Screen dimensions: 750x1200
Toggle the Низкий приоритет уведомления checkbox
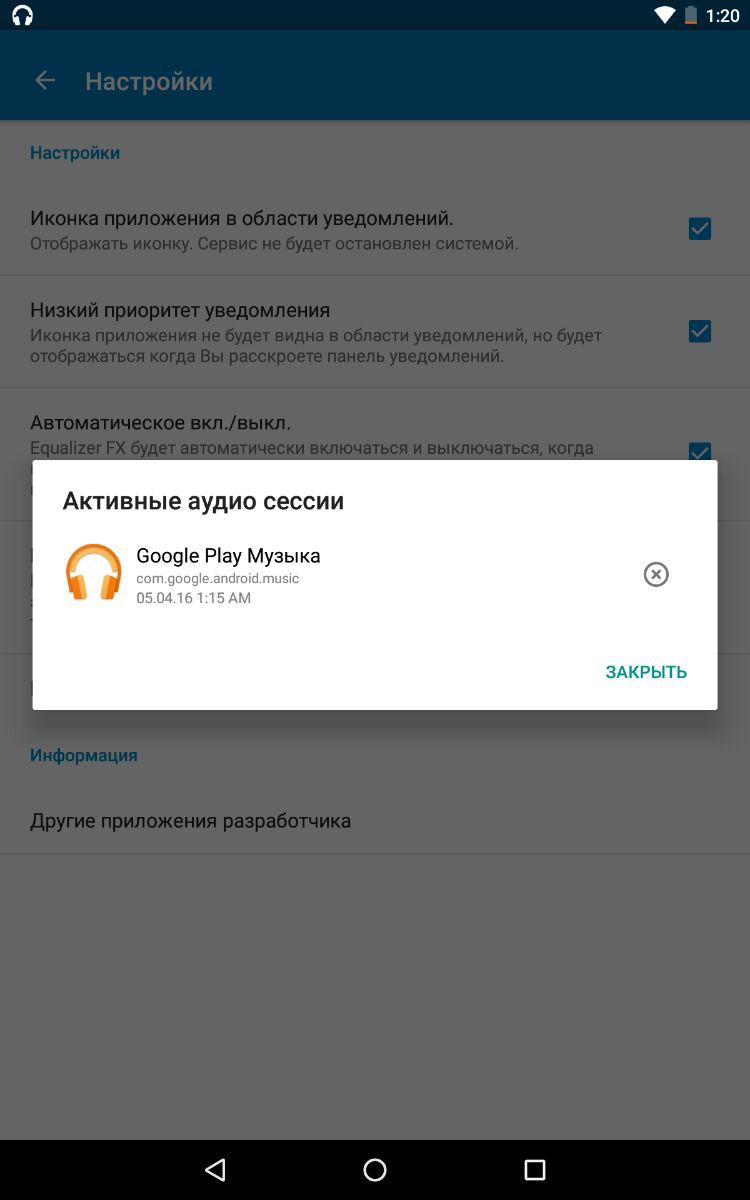tap(700, 331)
